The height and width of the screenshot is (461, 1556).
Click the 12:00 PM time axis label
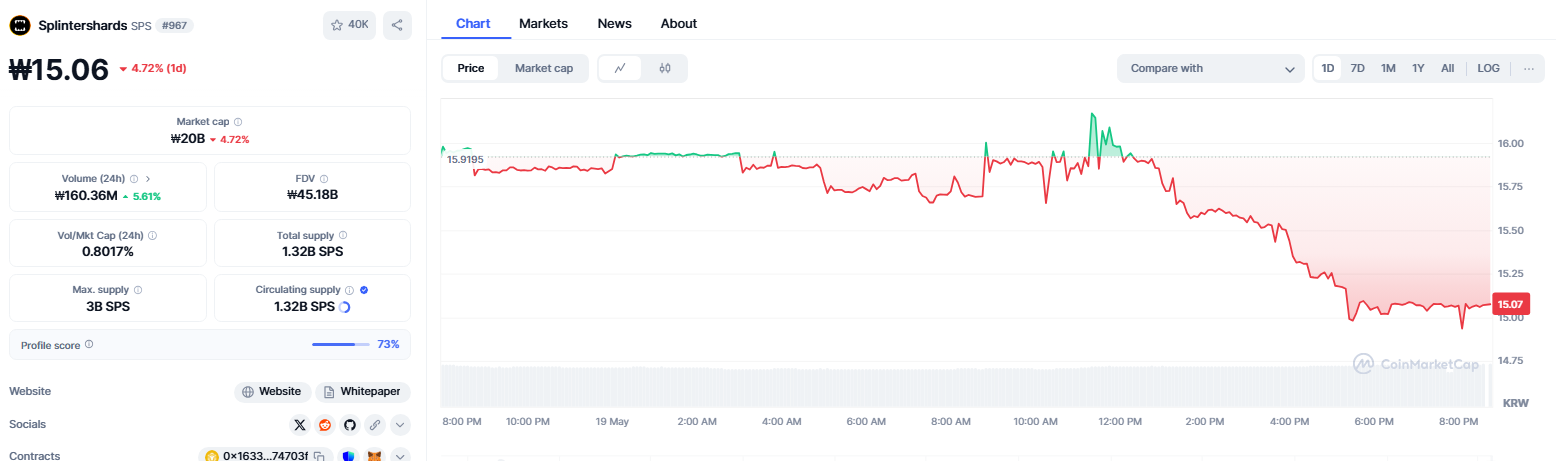pos(1118,422)
